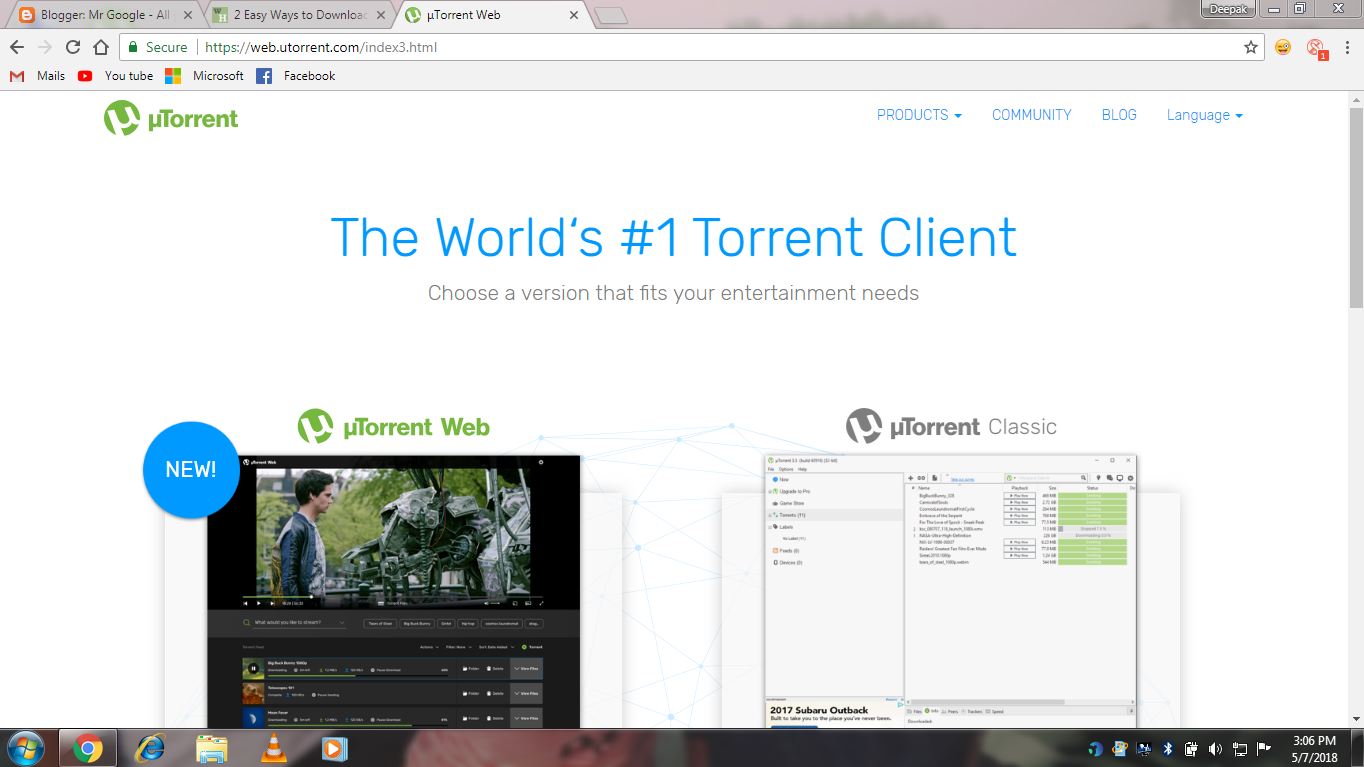Close the µTorrent Web tab
Viewport: 1364px width, 767px height.
(x=573, y=15)
